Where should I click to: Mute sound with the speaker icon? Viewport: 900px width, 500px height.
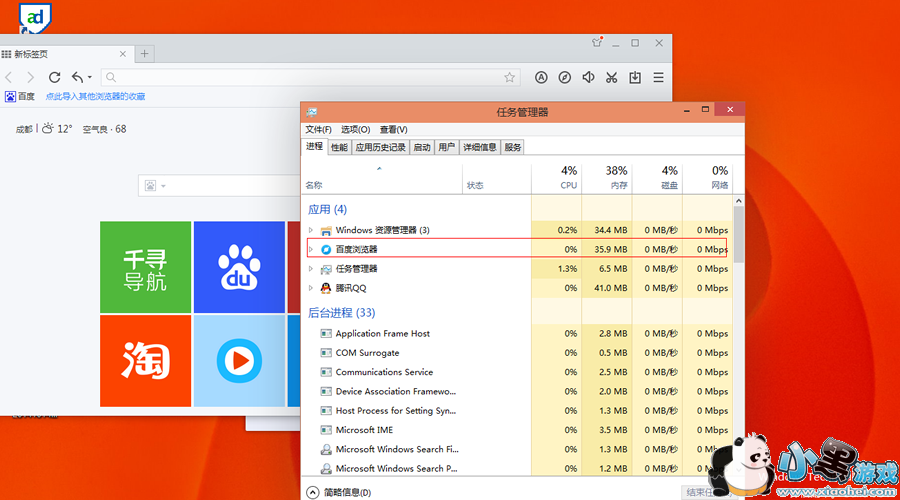tap(588, 77)
